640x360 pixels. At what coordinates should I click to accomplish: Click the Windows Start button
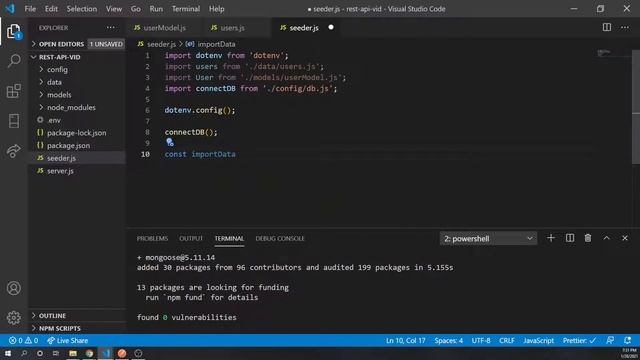click(8, 353)
